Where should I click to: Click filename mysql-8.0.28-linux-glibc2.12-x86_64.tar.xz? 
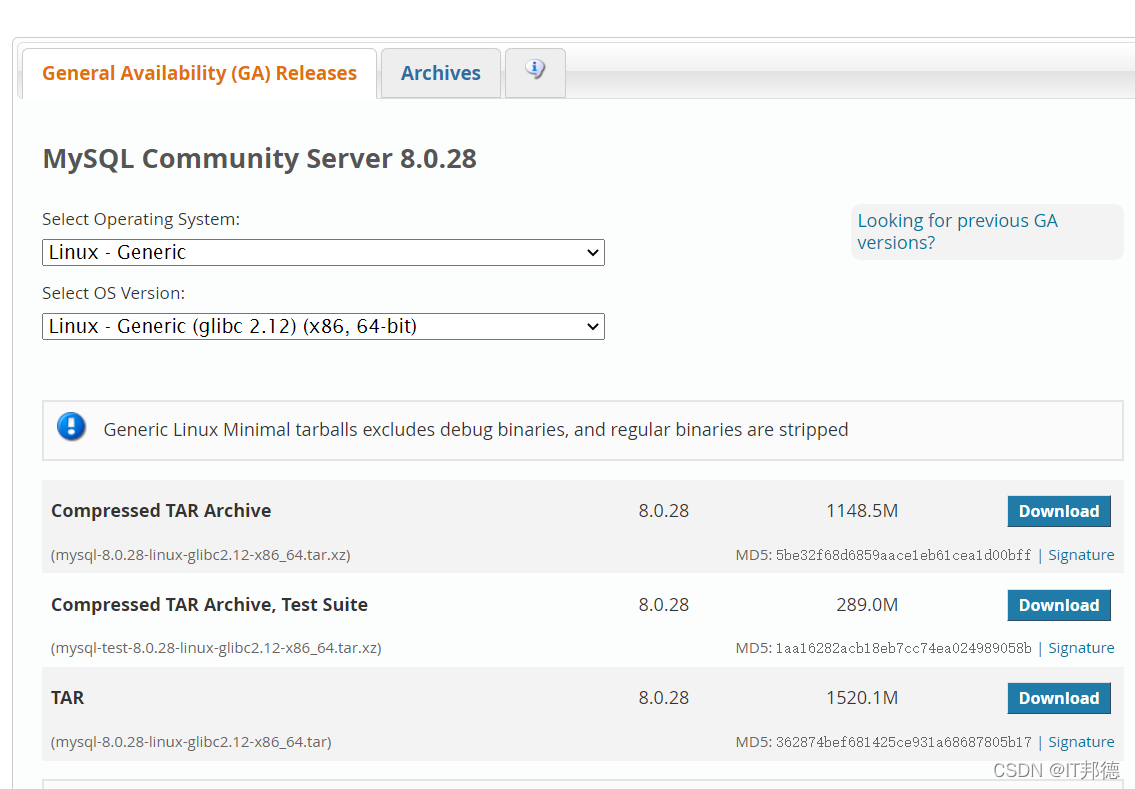pos(201,555)
